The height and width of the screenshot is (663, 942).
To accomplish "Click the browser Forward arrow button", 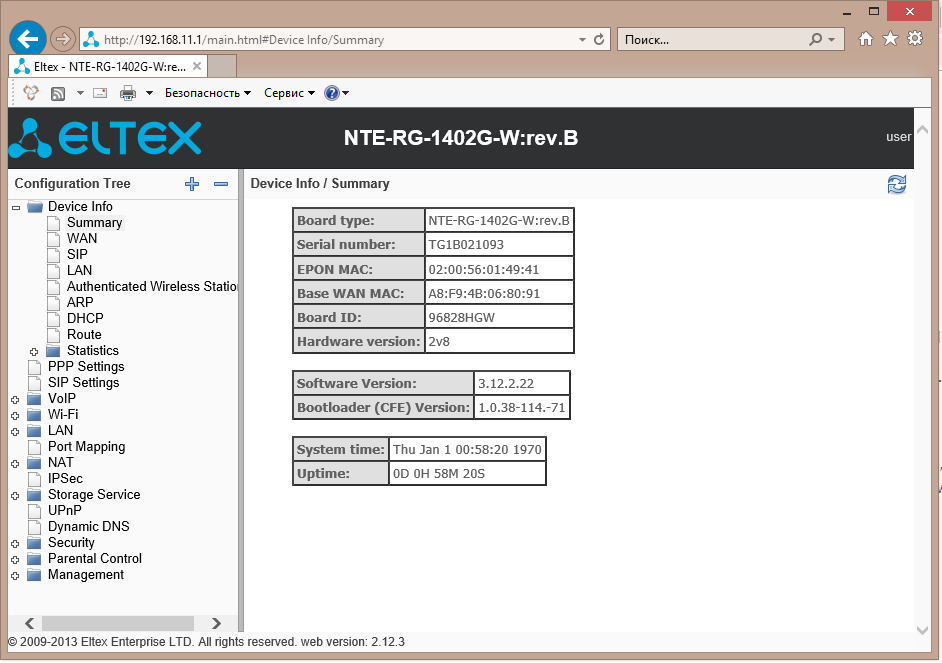I will click(x=62, y=40).
